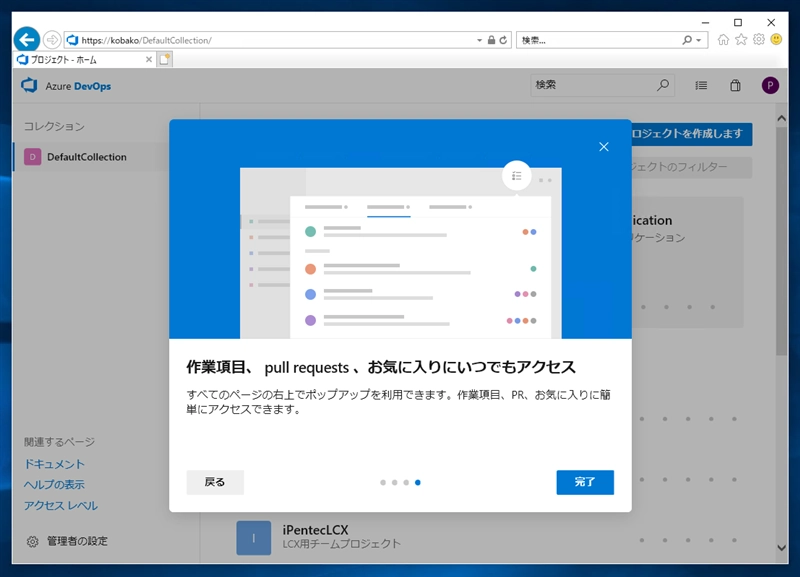Click the project filter field
This screenshot has height=577, width=800.
[691, 167]
